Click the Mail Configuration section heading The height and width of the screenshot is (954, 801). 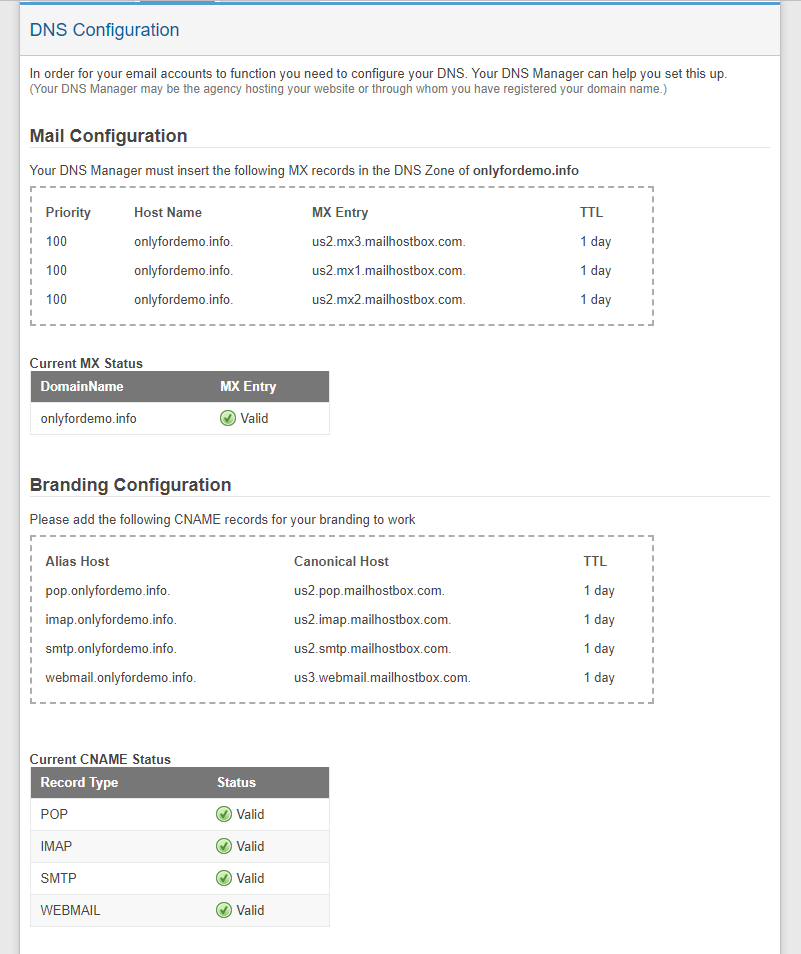[108, 136]
